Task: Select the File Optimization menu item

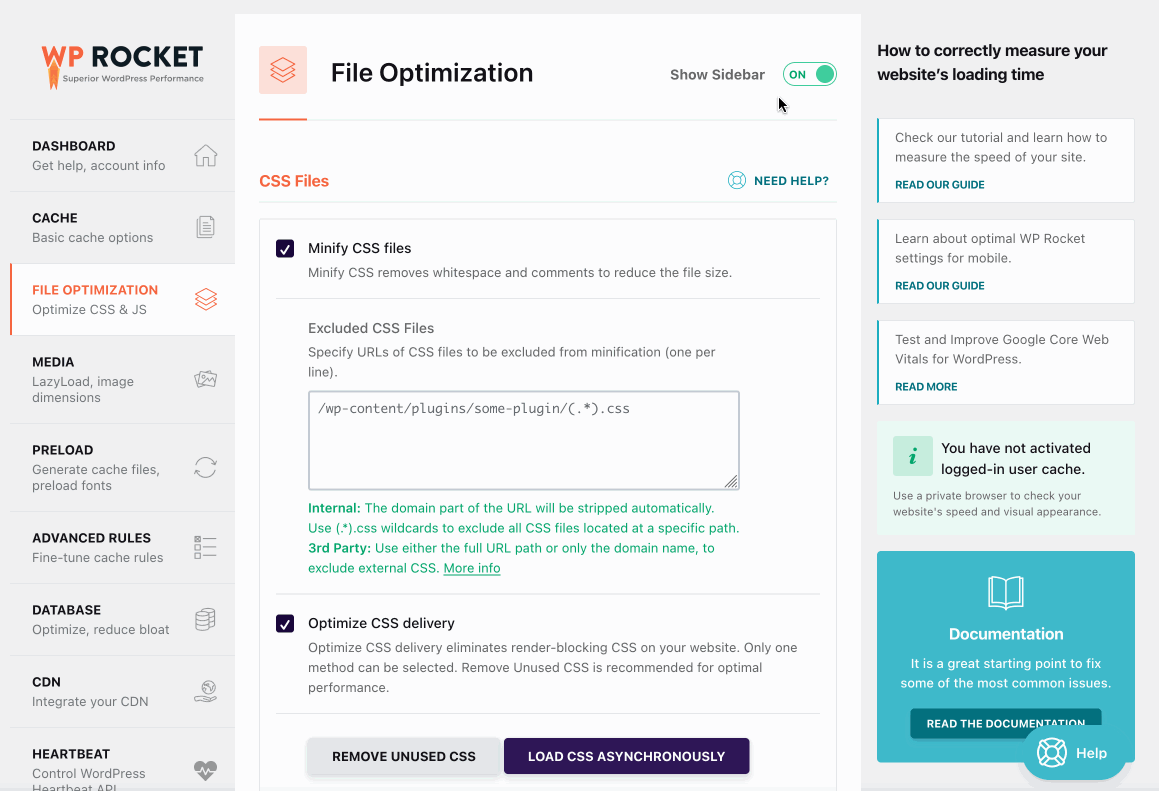Action: click(x=123, y=299)
